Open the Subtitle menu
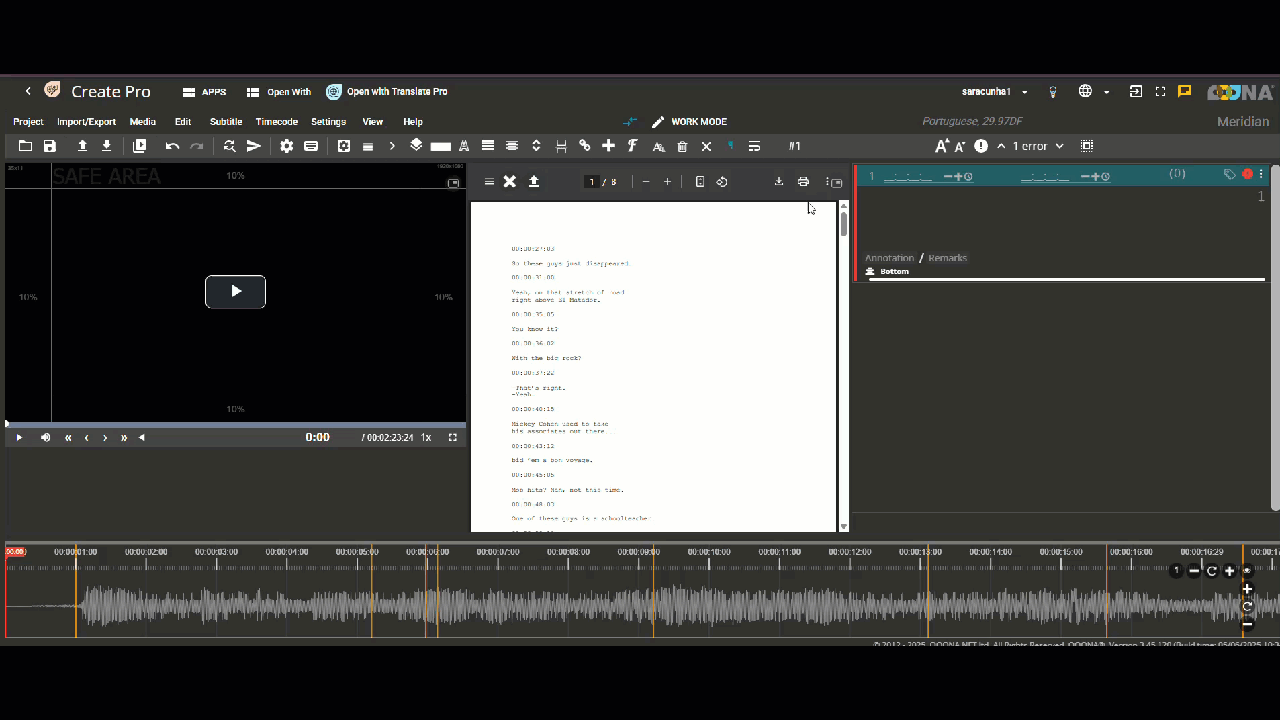Viewport: 1280px width, 720px height. [225, 122]
